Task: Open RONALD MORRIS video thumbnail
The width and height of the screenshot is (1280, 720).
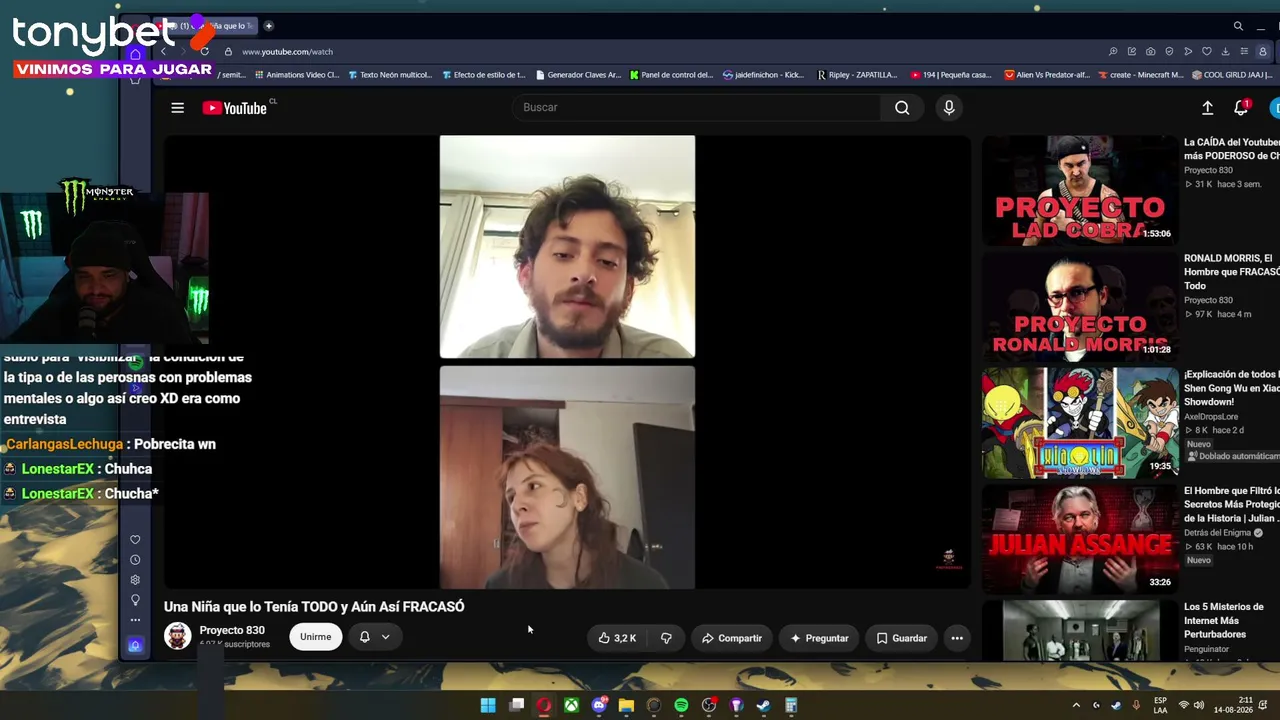Action: point(1080,307)
